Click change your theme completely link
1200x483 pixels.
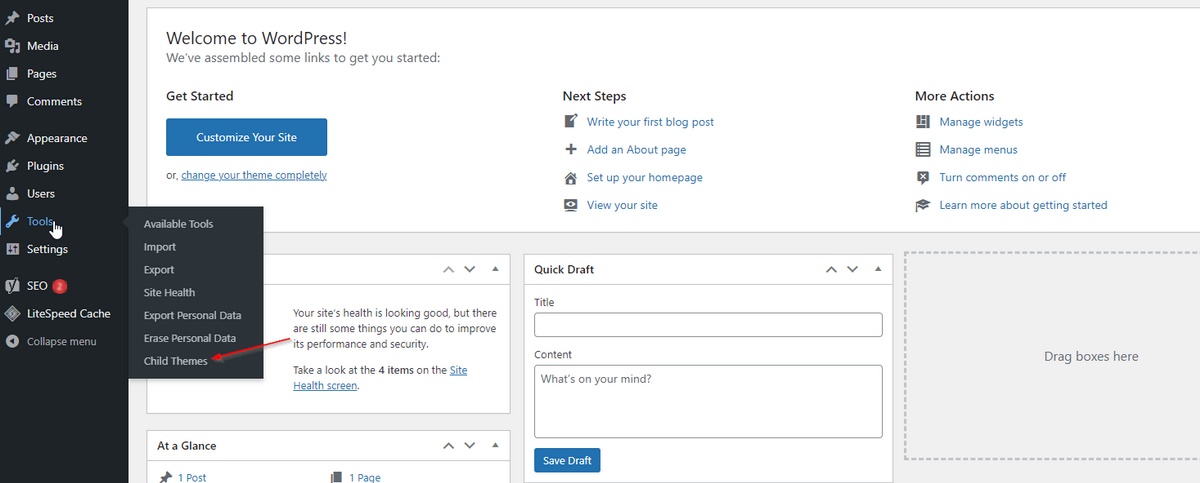254,175
